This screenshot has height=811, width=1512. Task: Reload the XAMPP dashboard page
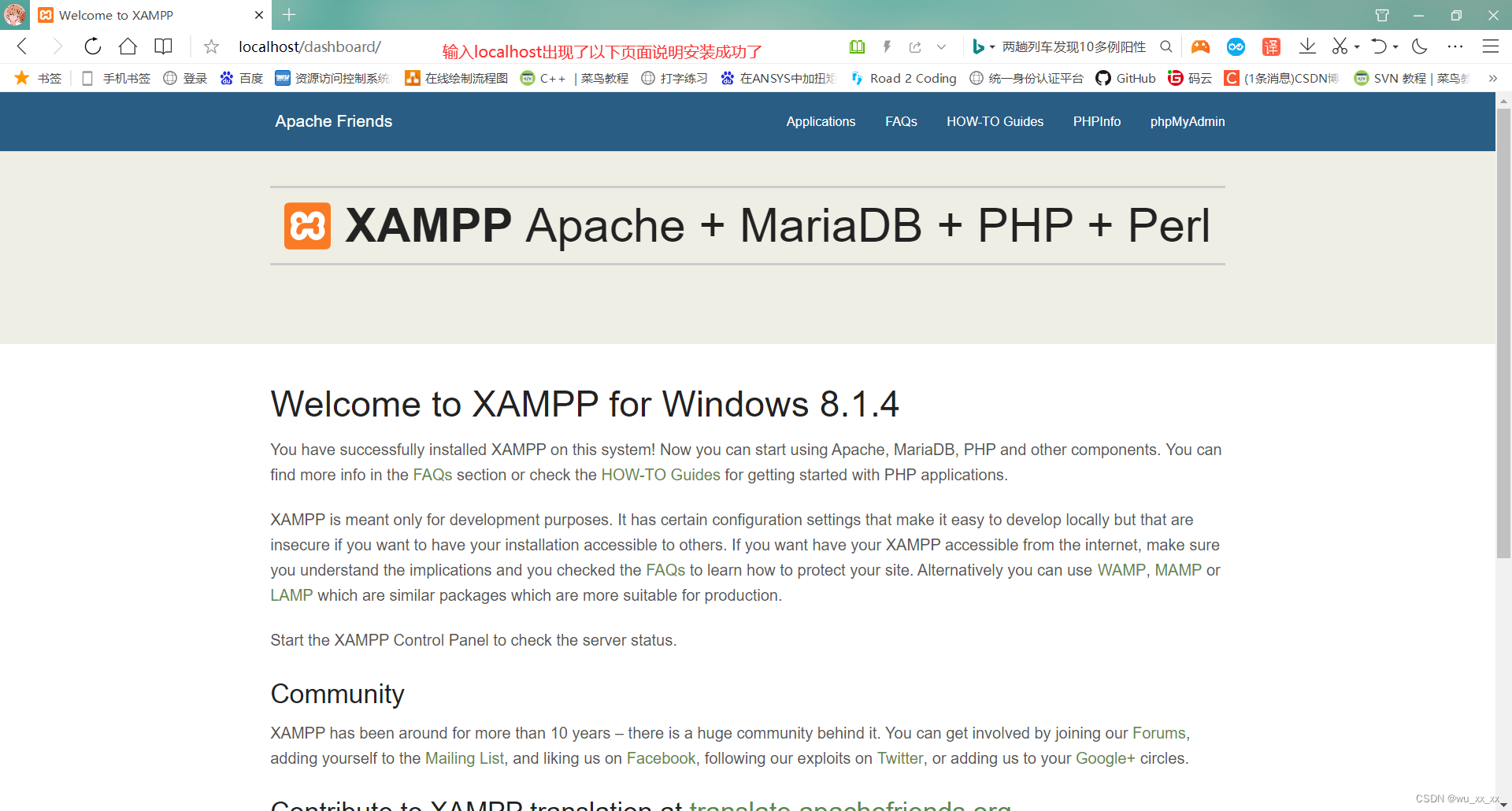coord(92,46)
